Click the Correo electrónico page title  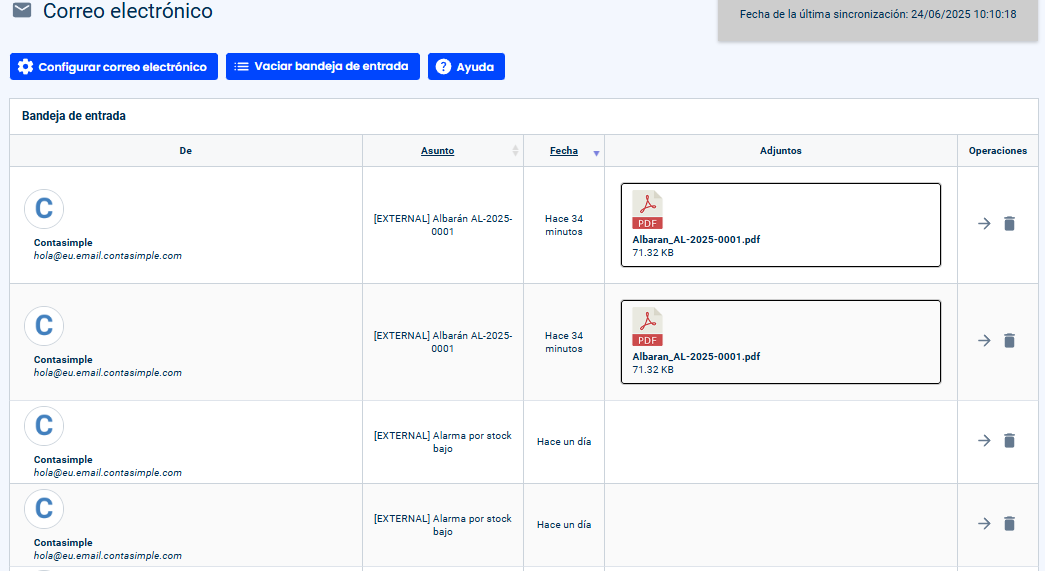tap(128, 11)
